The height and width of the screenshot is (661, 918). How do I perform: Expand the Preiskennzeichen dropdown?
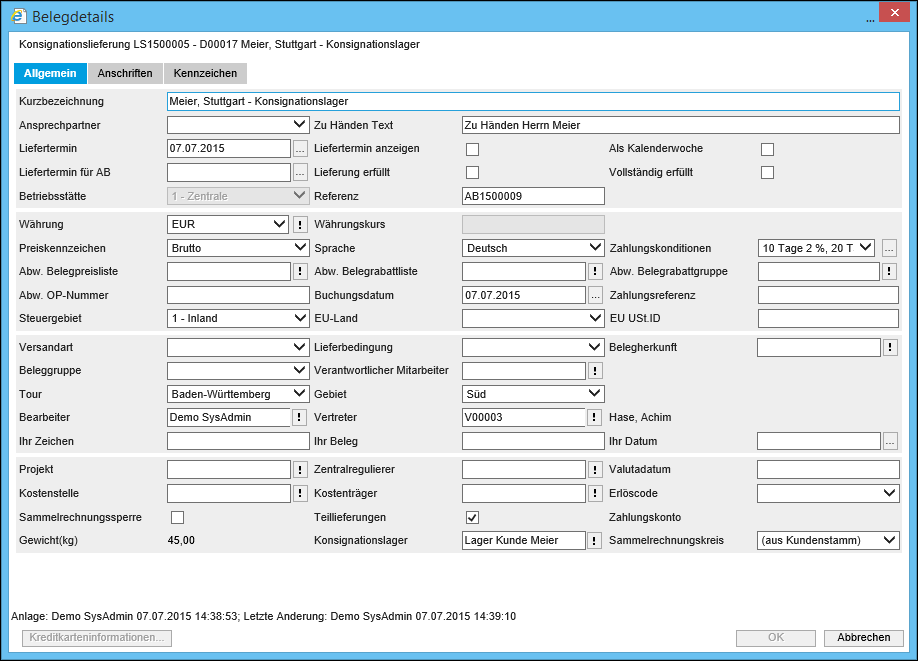(238, 248)
